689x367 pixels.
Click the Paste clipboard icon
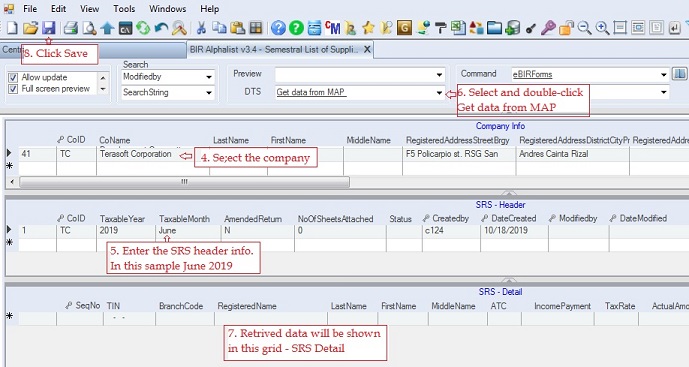[x=237, y=29]
